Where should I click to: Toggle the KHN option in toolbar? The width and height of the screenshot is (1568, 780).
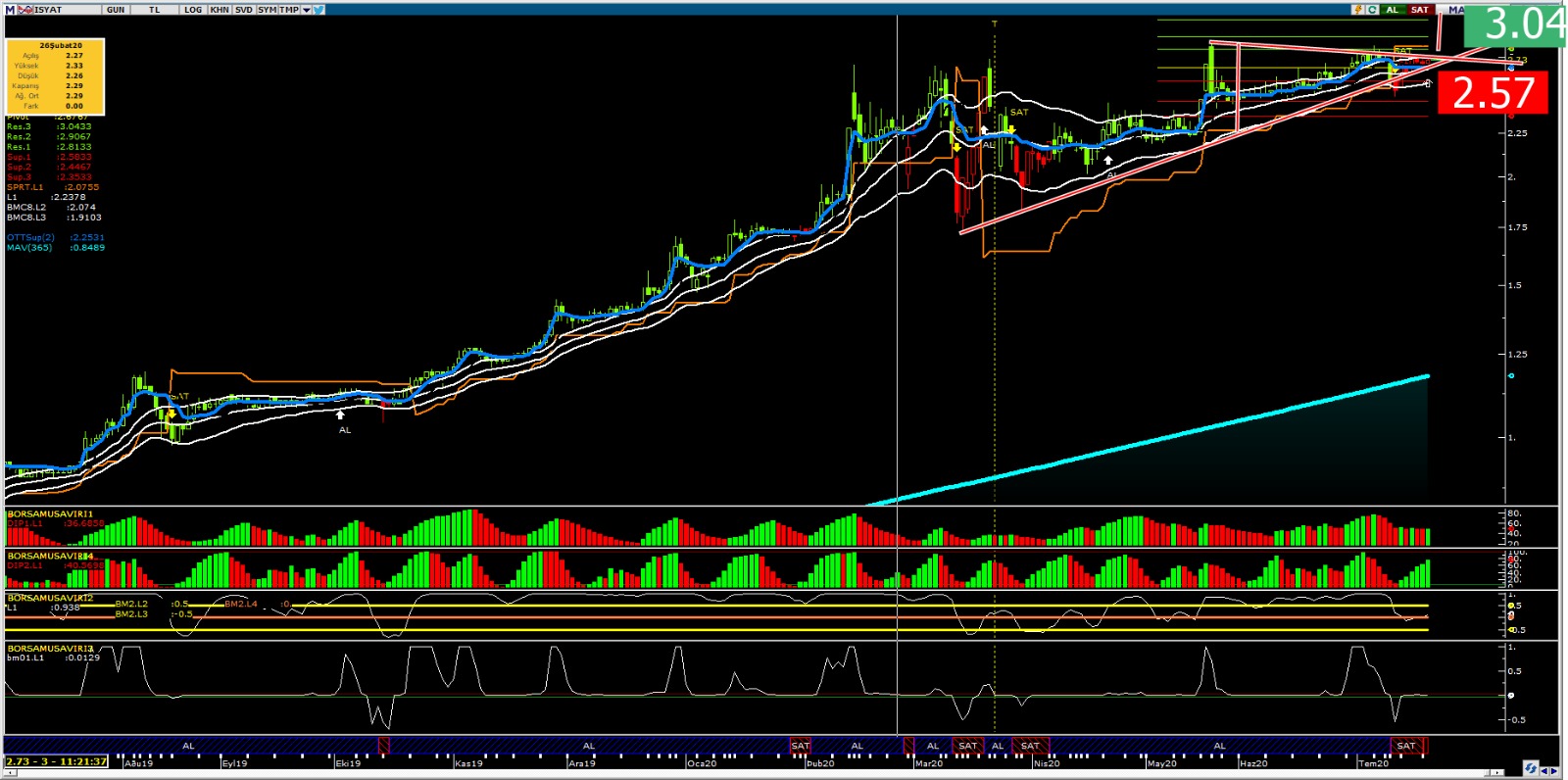coord(220,10)
